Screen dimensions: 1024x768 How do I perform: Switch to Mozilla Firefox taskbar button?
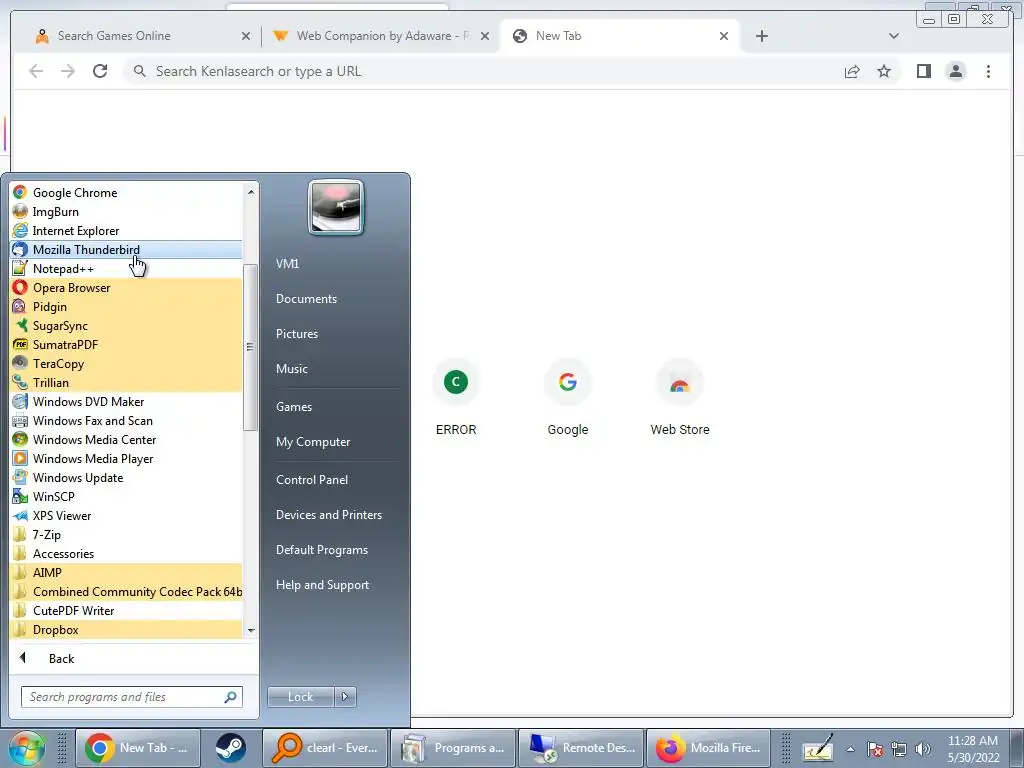(710, 748)
